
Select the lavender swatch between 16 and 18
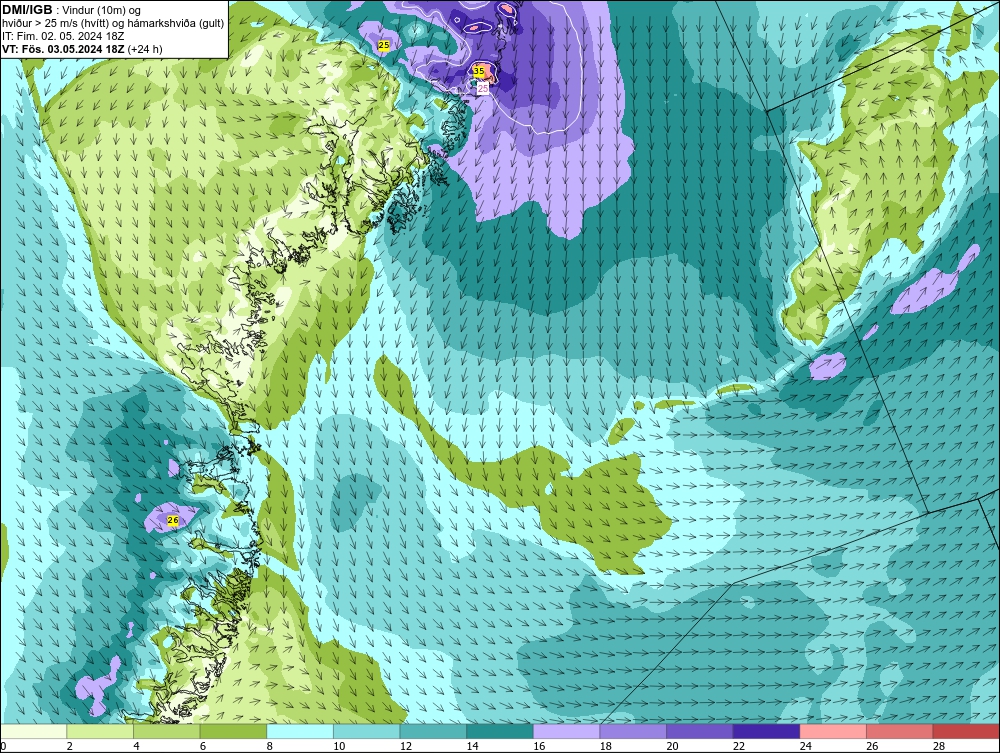[x=566, y=731]
